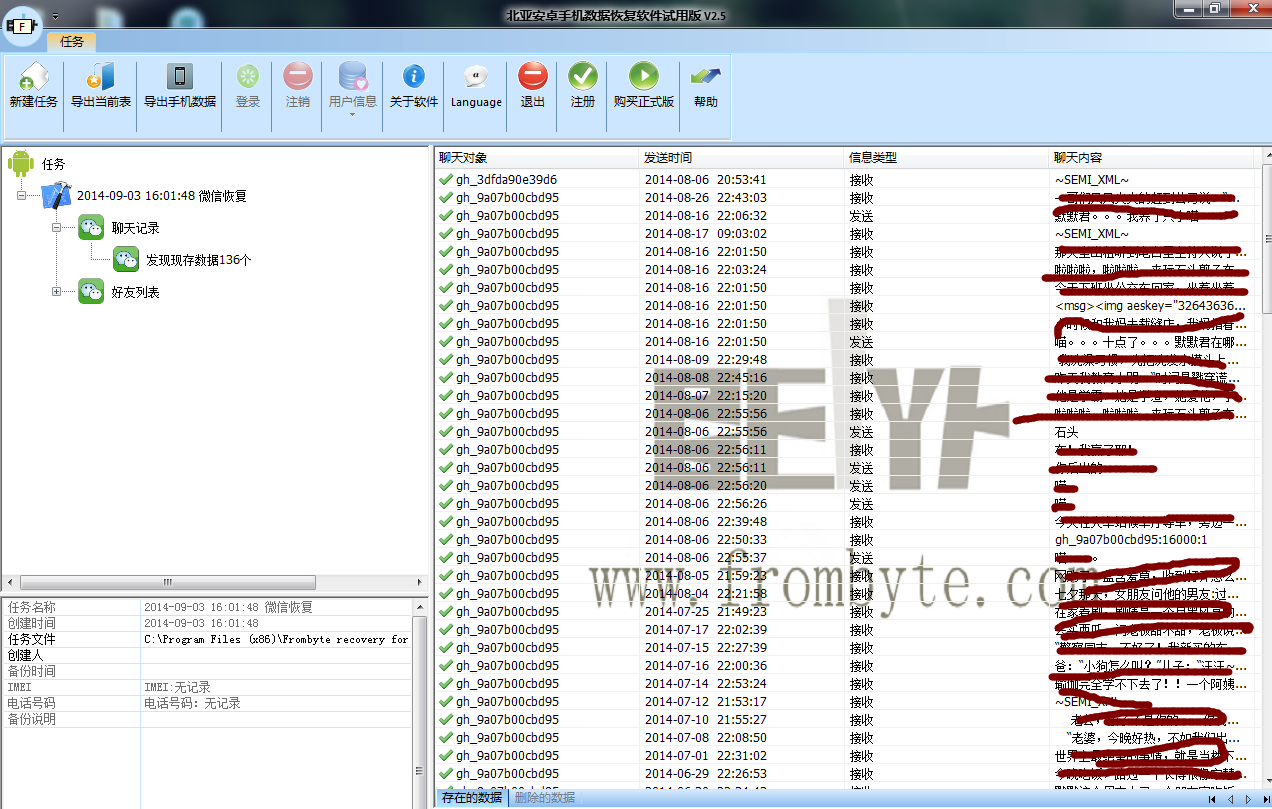Sort by the 聊天对象 column header
This screenshot has height=809, width=1272.
(537, 158)
